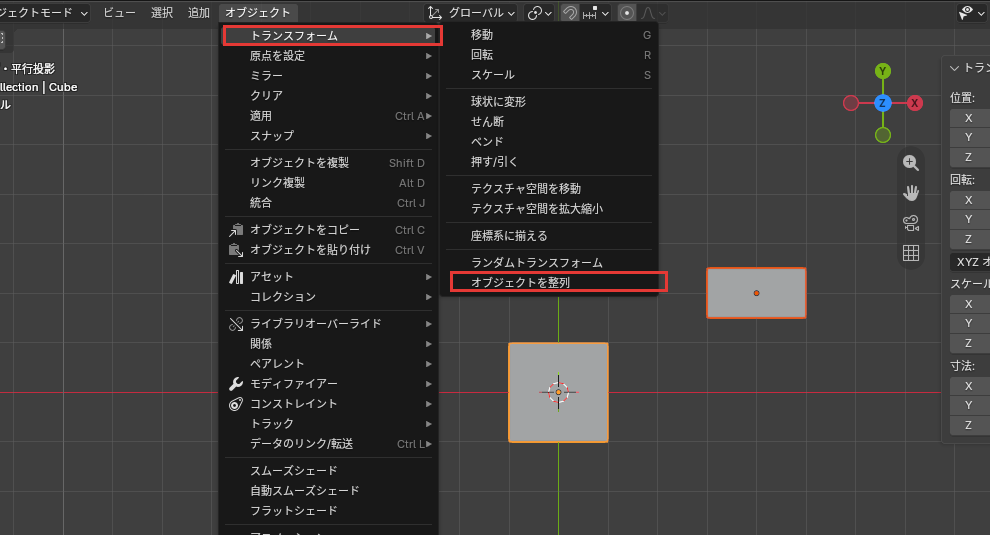
Task: Select 統合 menu entry
Action: coord(328,203)
